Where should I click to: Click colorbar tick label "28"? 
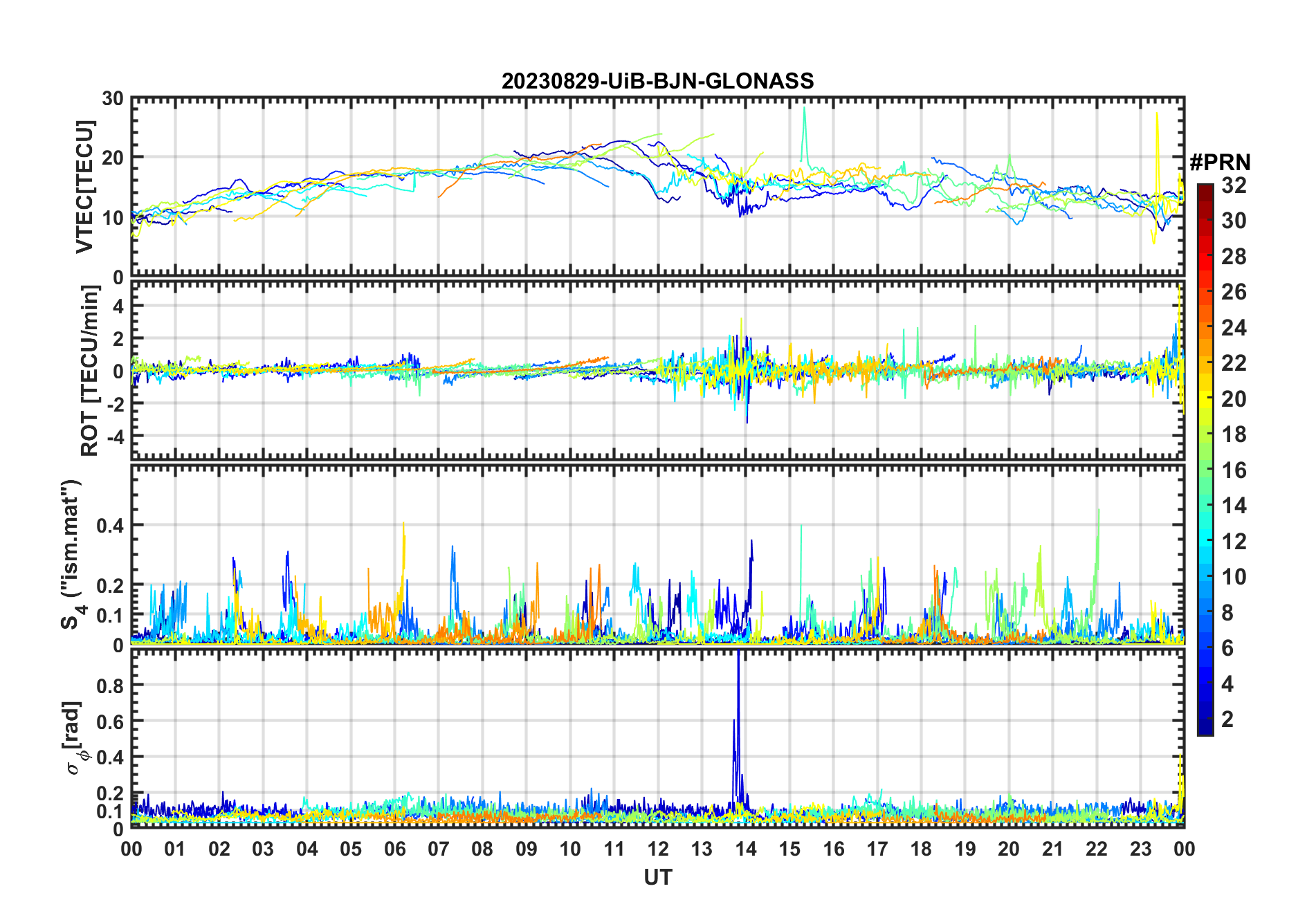click(1234, 257)
